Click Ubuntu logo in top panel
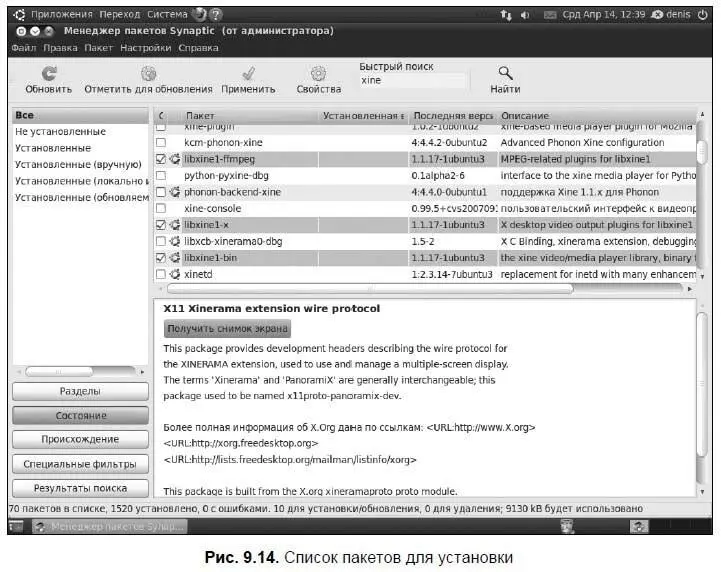 tap(19, 15)
